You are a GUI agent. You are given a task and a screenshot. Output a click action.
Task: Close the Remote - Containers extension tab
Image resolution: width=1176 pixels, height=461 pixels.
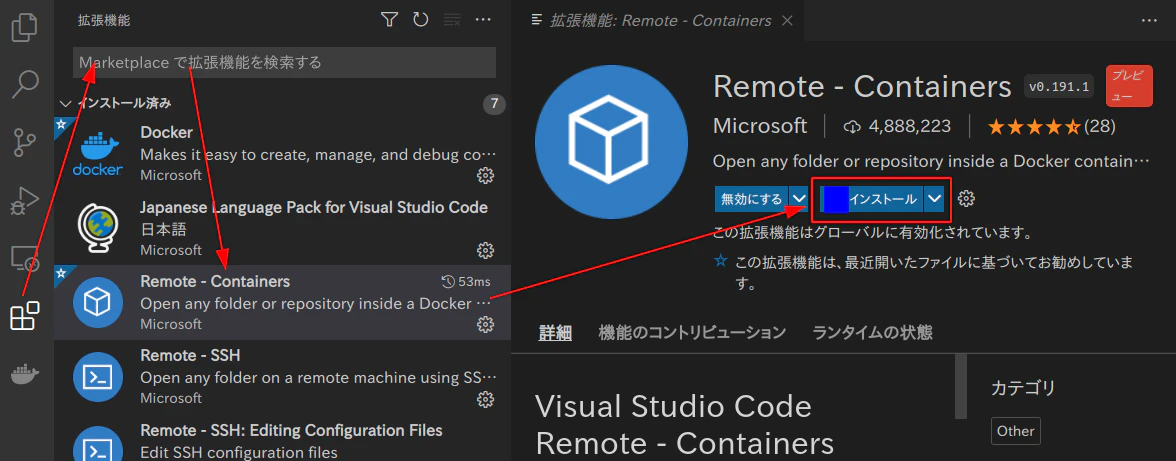point(787,20)
